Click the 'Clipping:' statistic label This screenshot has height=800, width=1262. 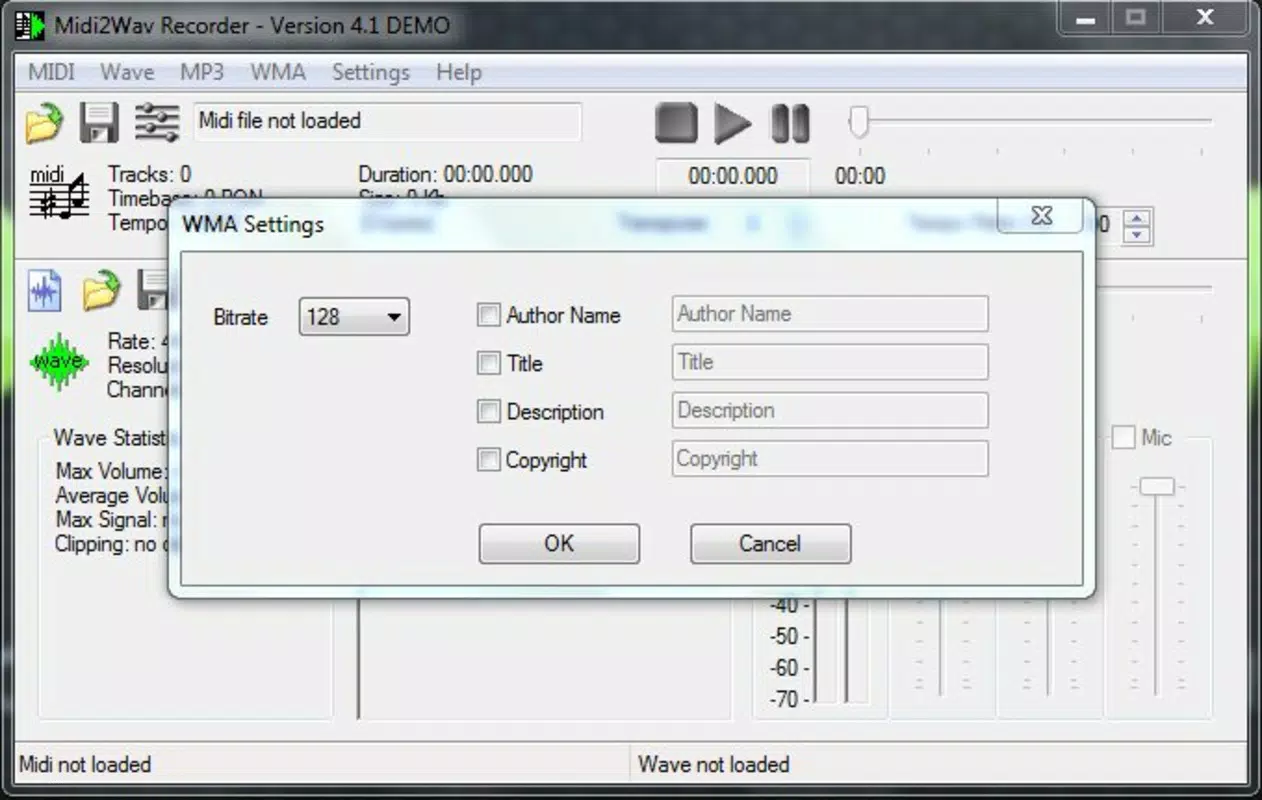coord(93,544)
